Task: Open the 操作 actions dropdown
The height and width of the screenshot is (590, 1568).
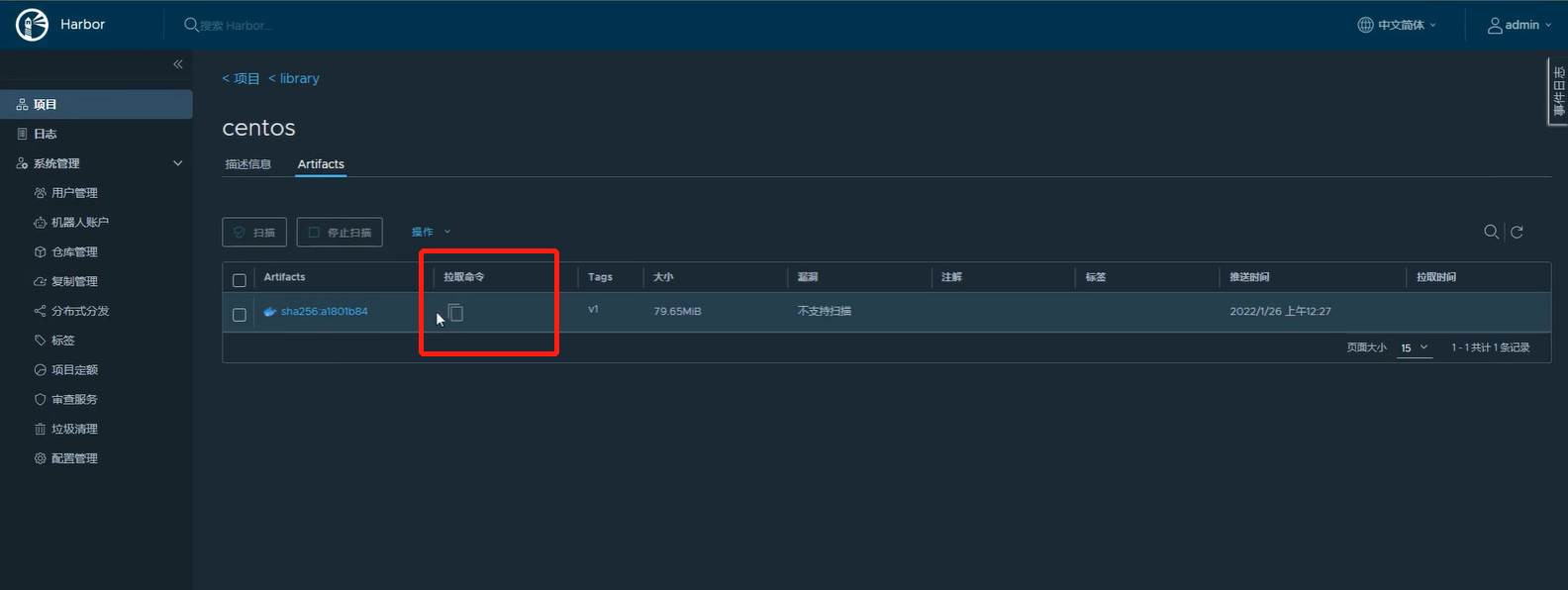Action: pyautogui.click(x=432, y=232)
